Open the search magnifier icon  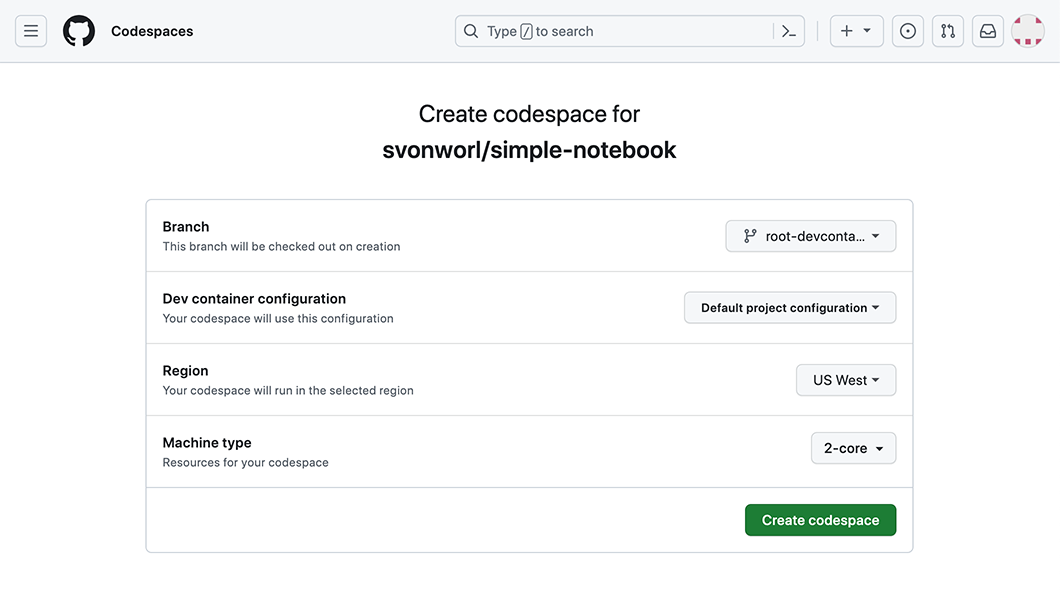[470, 31]
